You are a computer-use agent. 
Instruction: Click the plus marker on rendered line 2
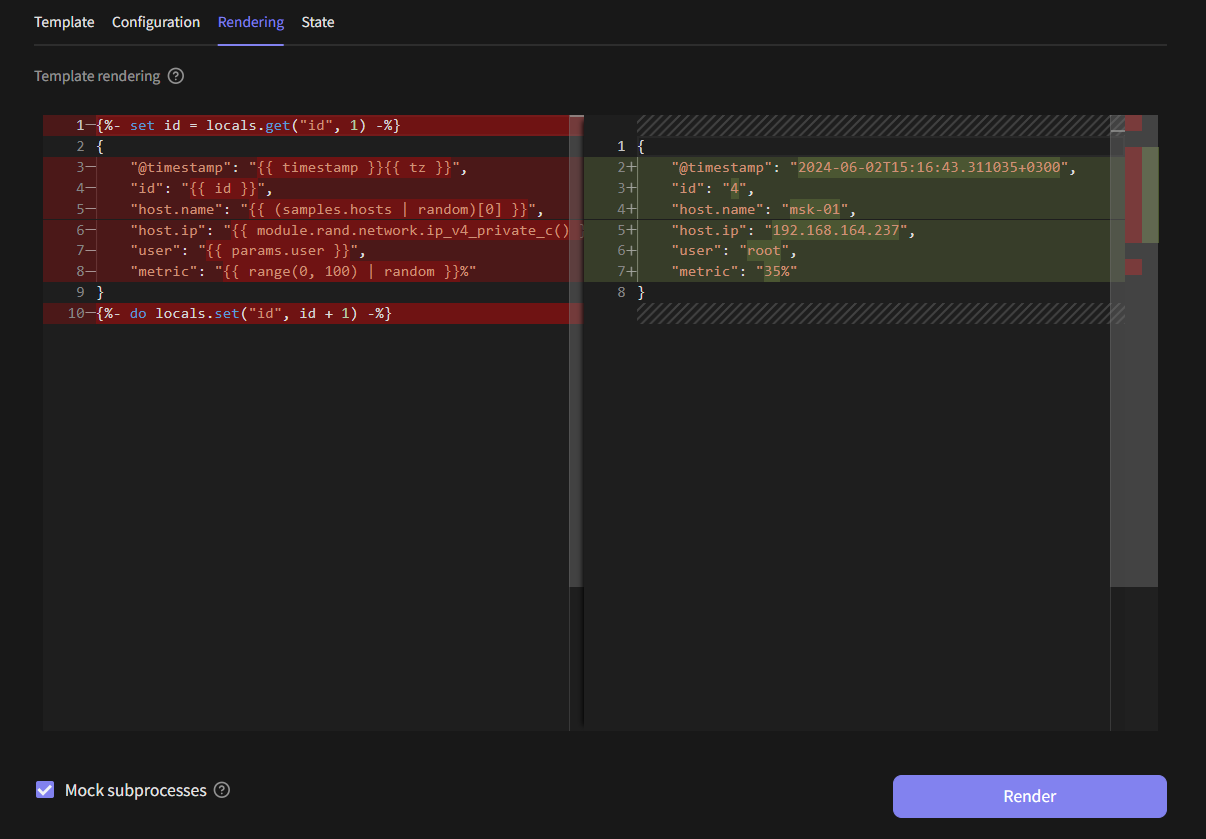coord(631,167)
